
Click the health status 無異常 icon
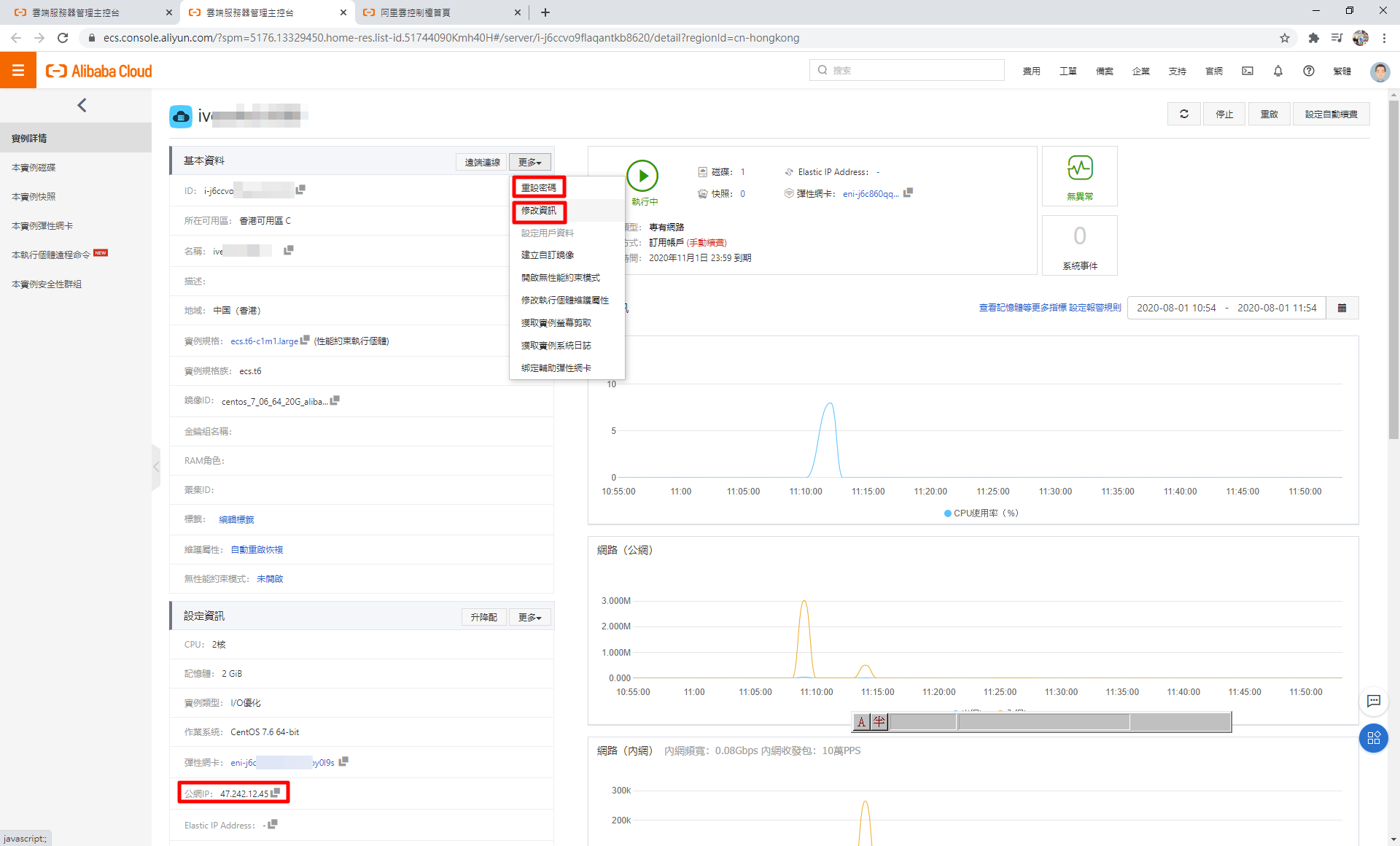(1080, 168)
